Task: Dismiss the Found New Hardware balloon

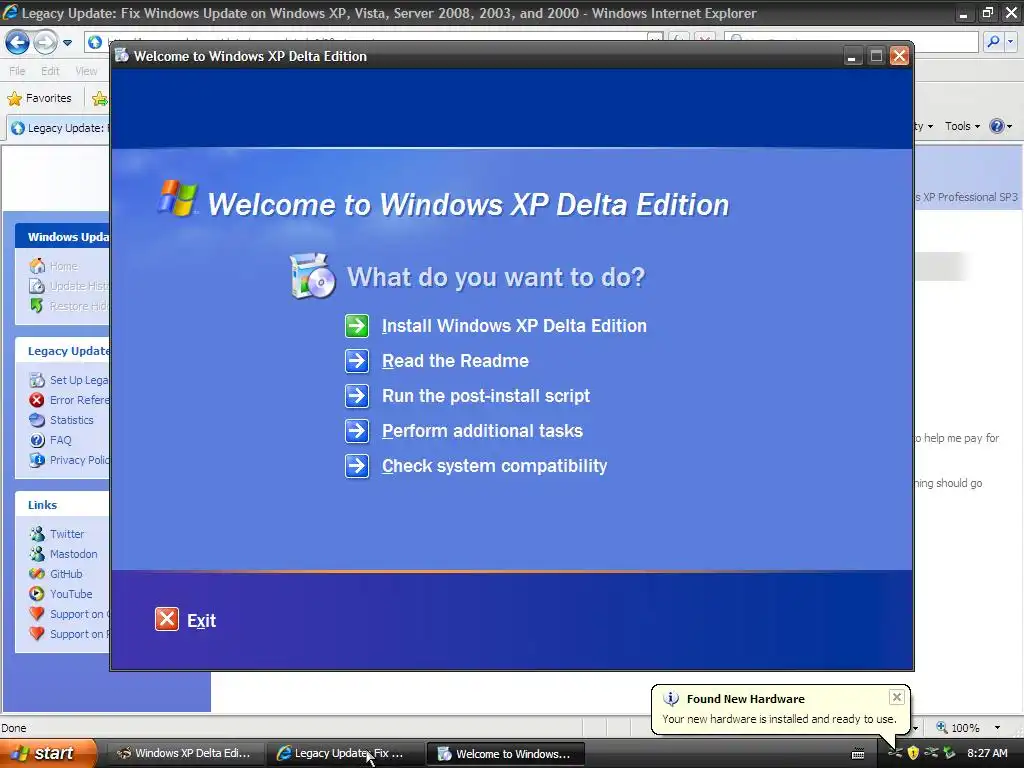Action: click(x=897, y=697)
